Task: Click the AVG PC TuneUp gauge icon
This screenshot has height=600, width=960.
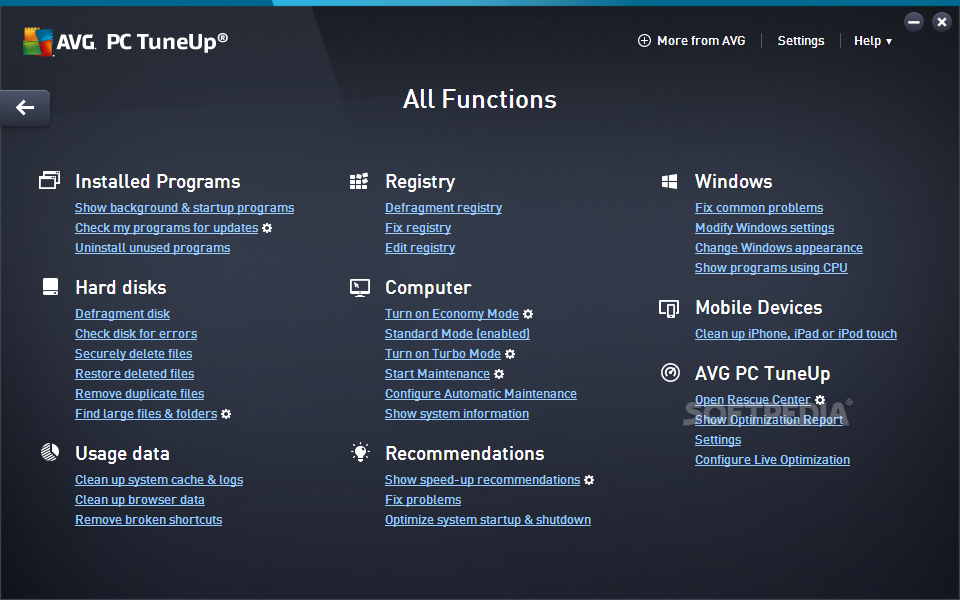Action: (670, 372)
